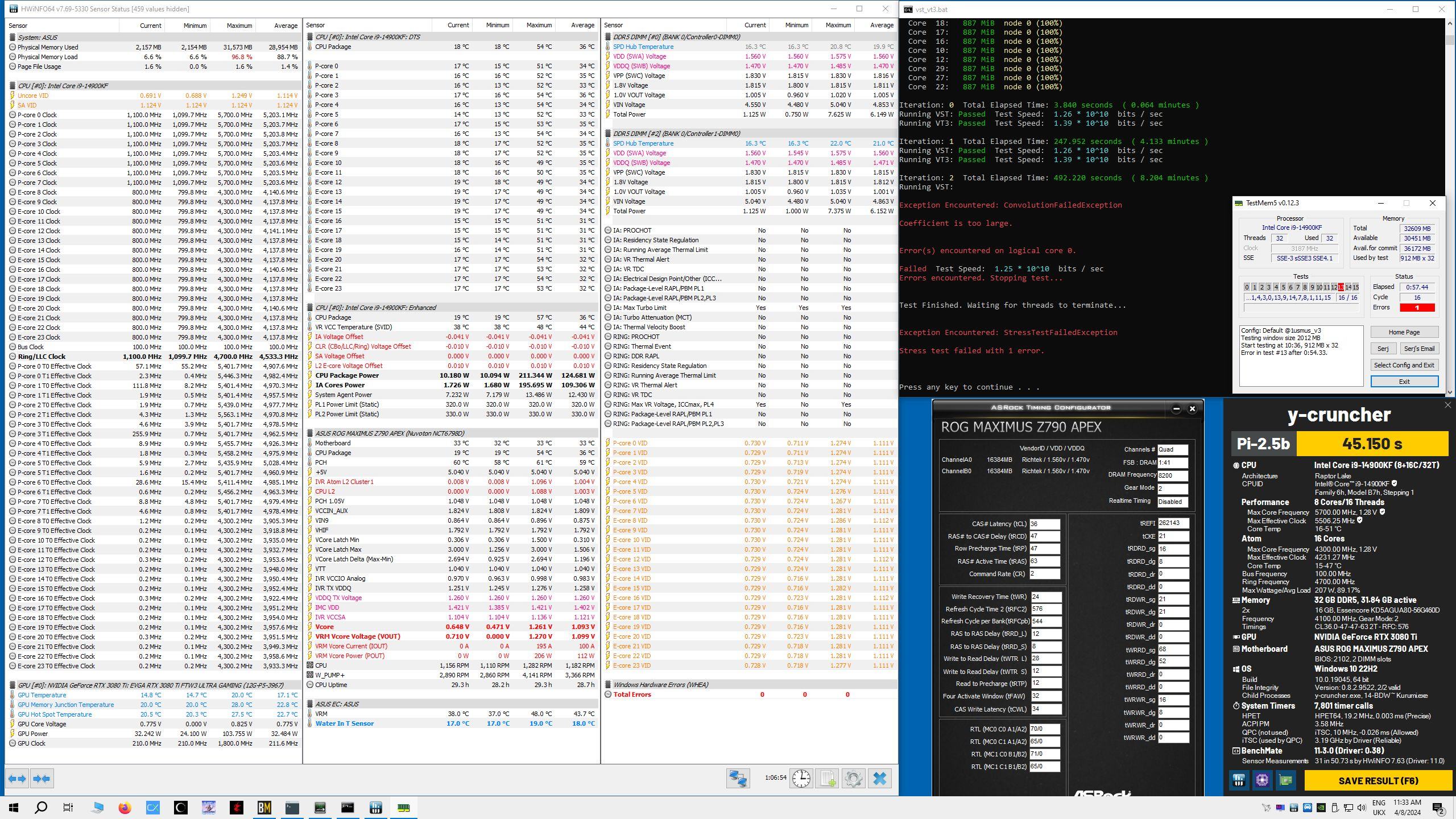Click the CPU-Z chip icon in BenchMate

click(1262, 780)
